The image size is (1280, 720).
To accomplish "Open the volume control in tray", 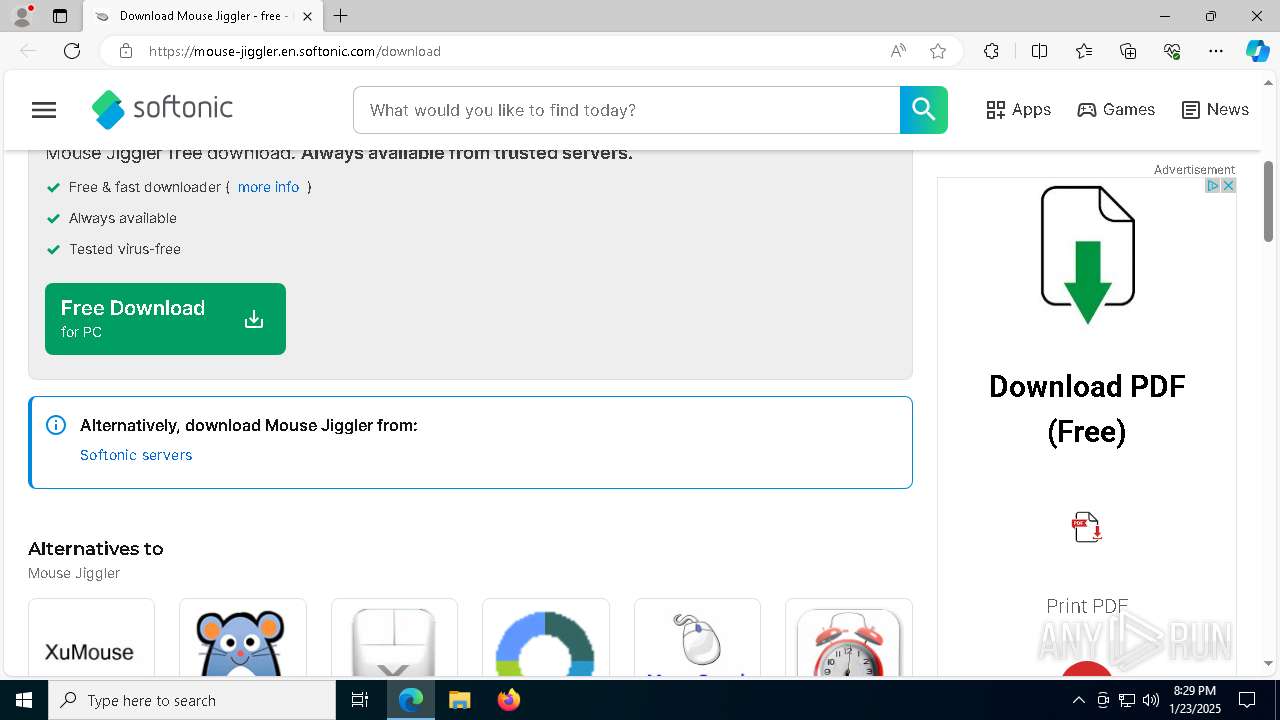I will [x=1151, y=700].
